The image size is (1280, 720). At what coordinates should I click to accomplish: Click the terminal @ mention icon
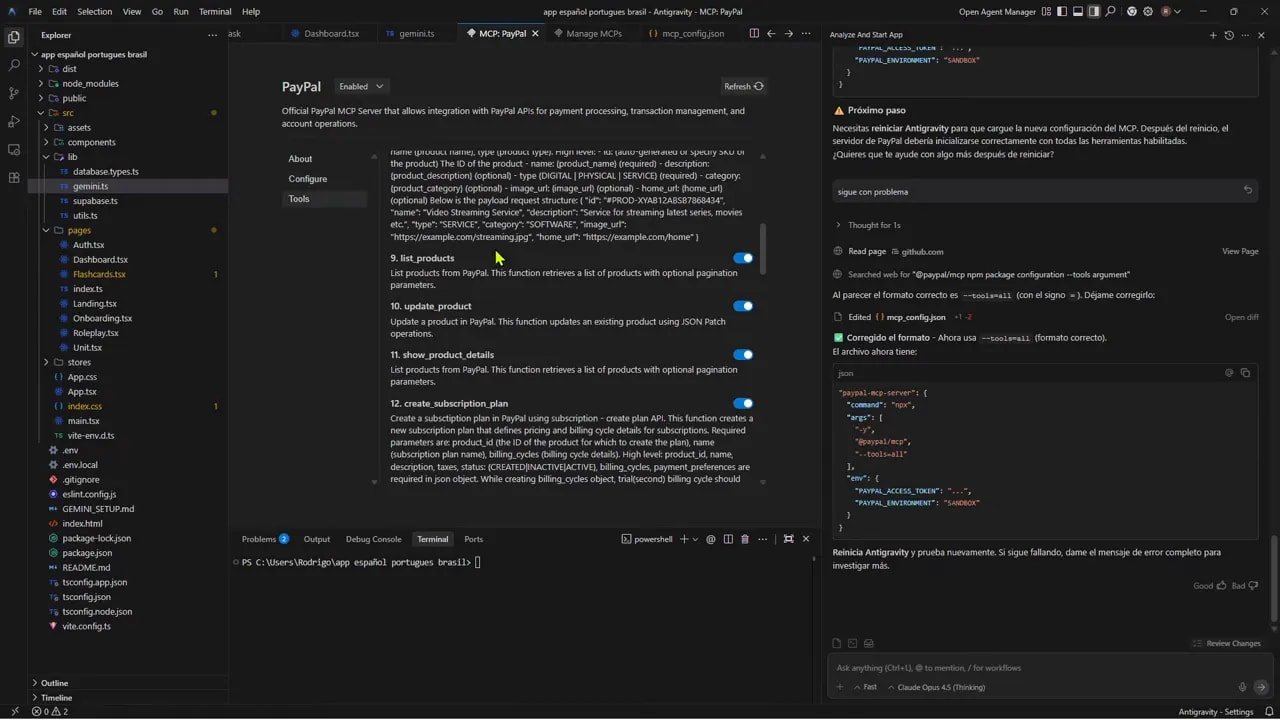pyautogui.click(x=711, y=539)
